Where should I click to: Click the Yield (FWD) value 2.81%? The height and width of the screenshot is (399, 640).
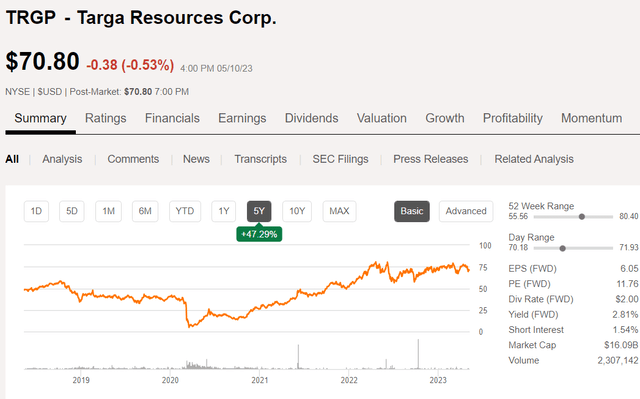pyautogui.click(x=625, y=315)
